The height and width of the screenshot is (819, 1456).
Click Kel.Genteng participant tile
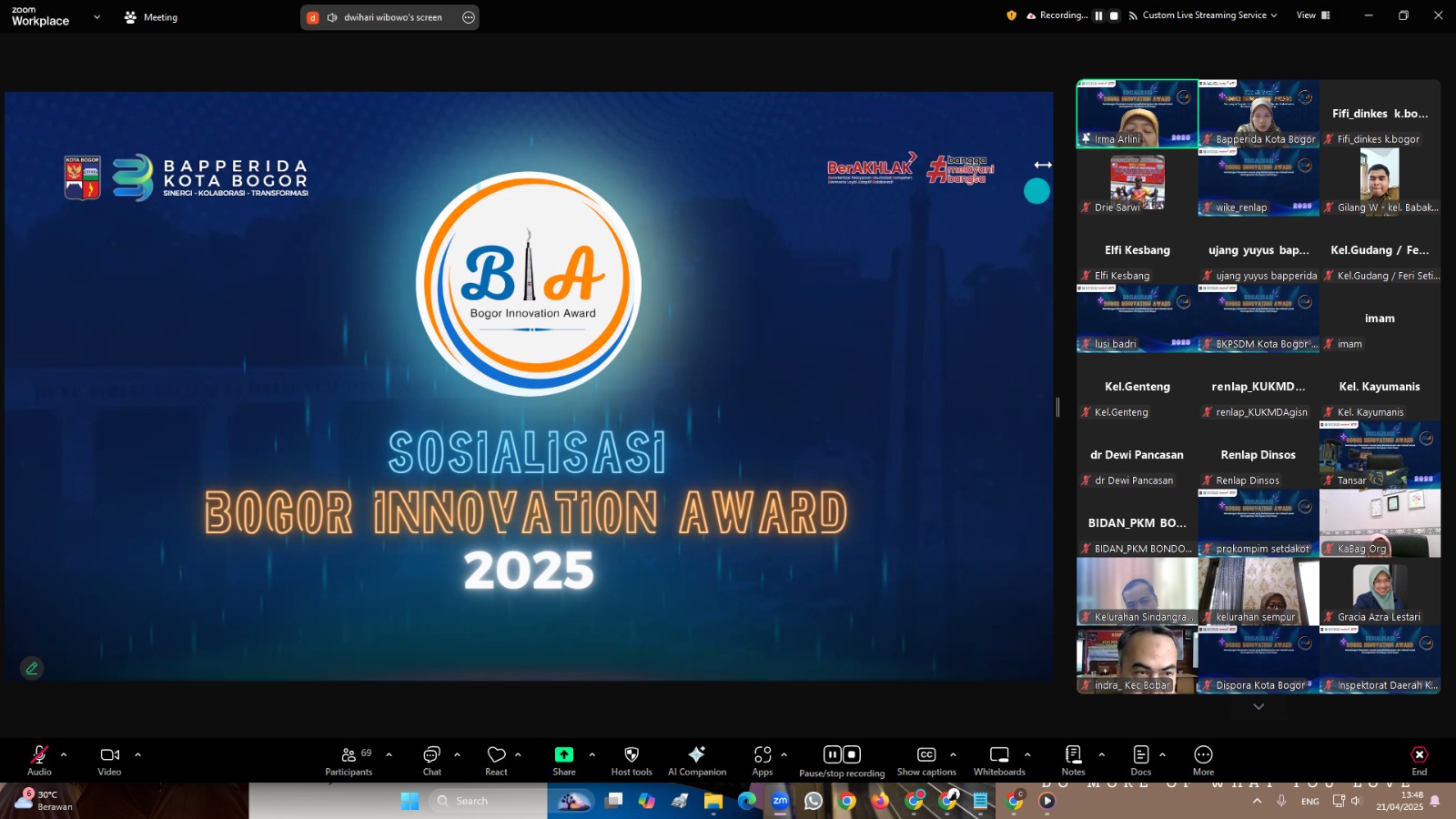[1137, 387]
